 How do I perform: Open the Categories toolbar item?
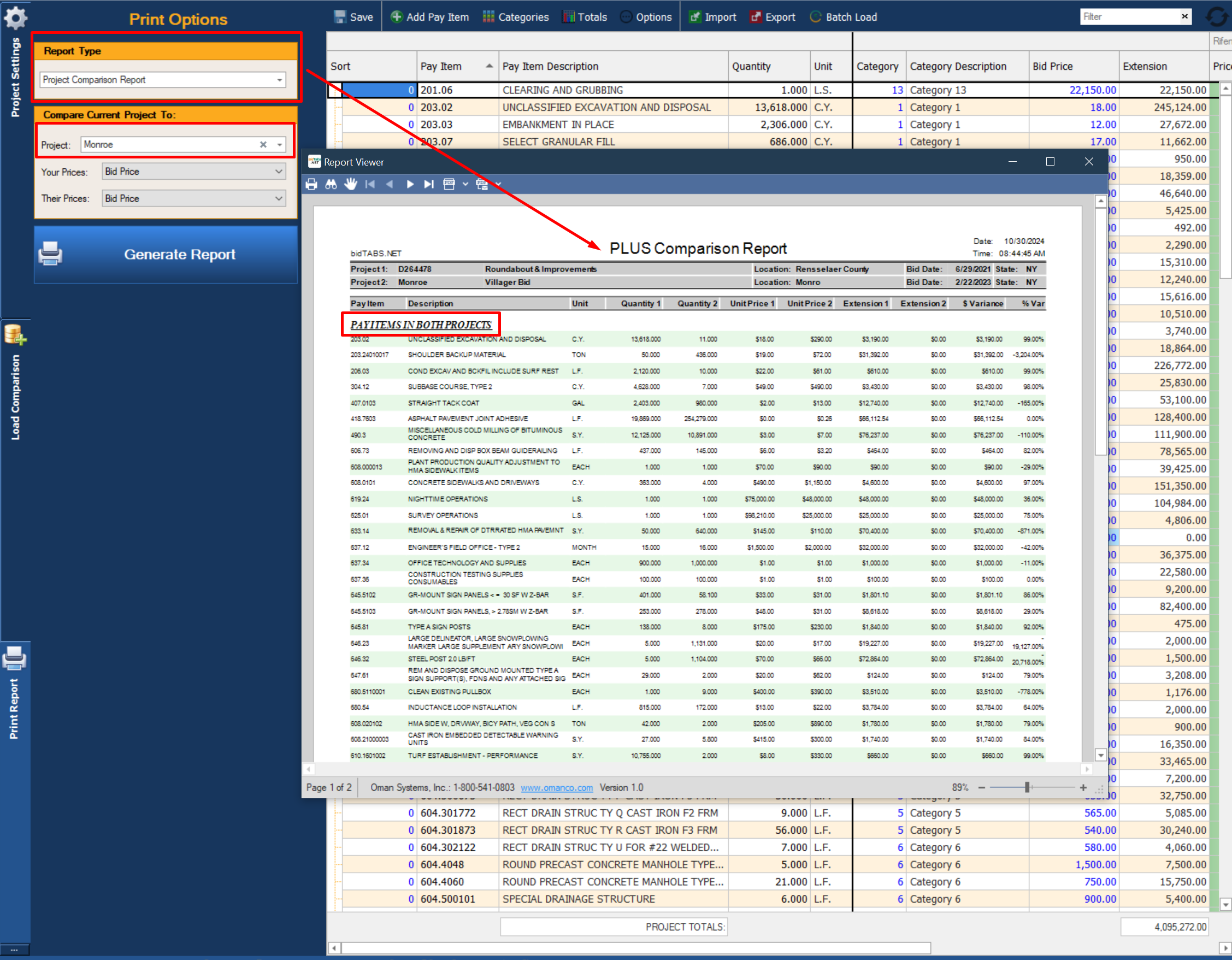516,17
